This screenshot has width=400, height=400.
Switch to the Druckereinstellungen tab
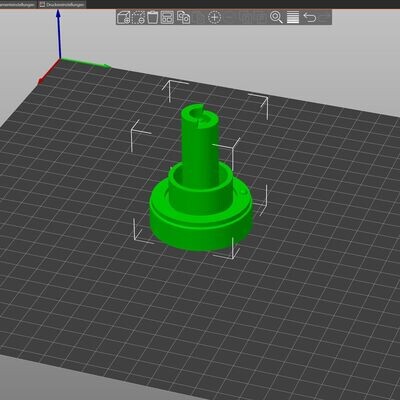[62, 5]
